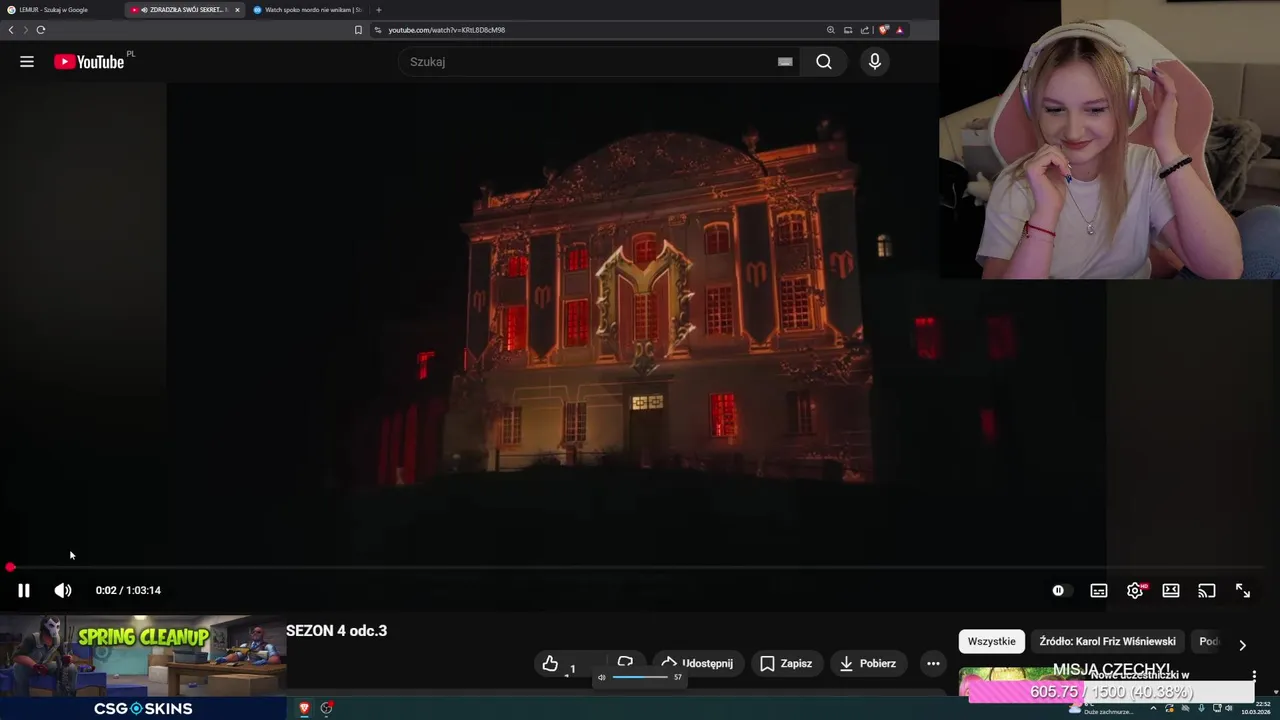Click the magnifier search button
Viewport: 1280px width, 720px height.
pos(823,62)
